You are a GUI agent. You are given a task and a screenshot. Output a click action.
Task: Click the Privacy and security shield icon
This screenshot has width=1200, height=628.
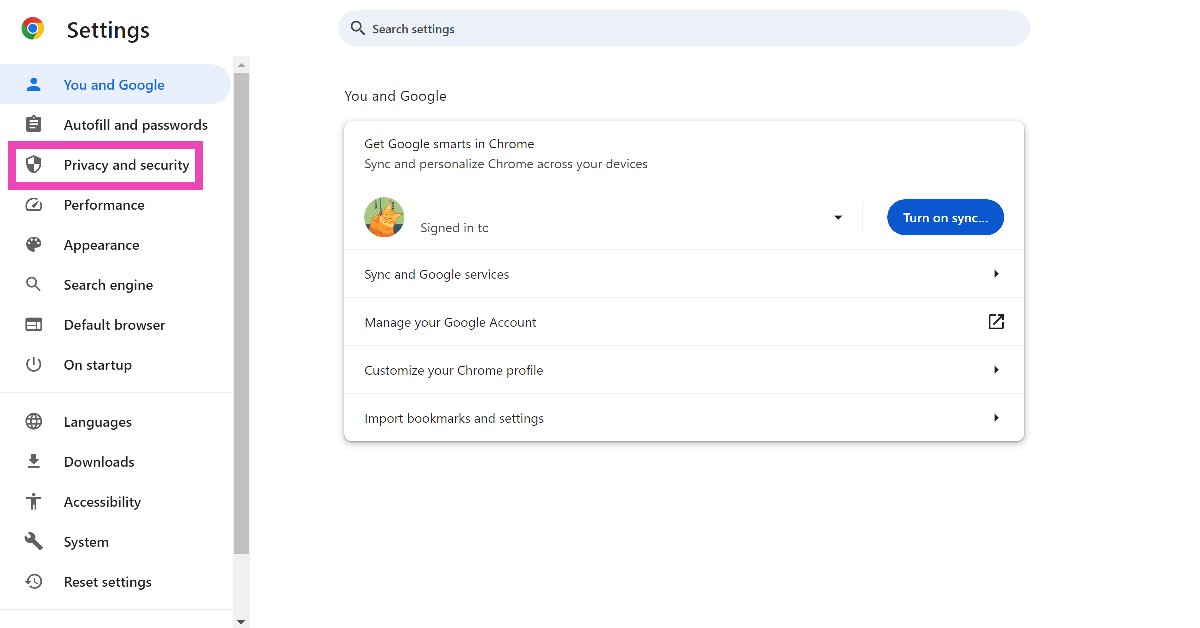[34, 165]
